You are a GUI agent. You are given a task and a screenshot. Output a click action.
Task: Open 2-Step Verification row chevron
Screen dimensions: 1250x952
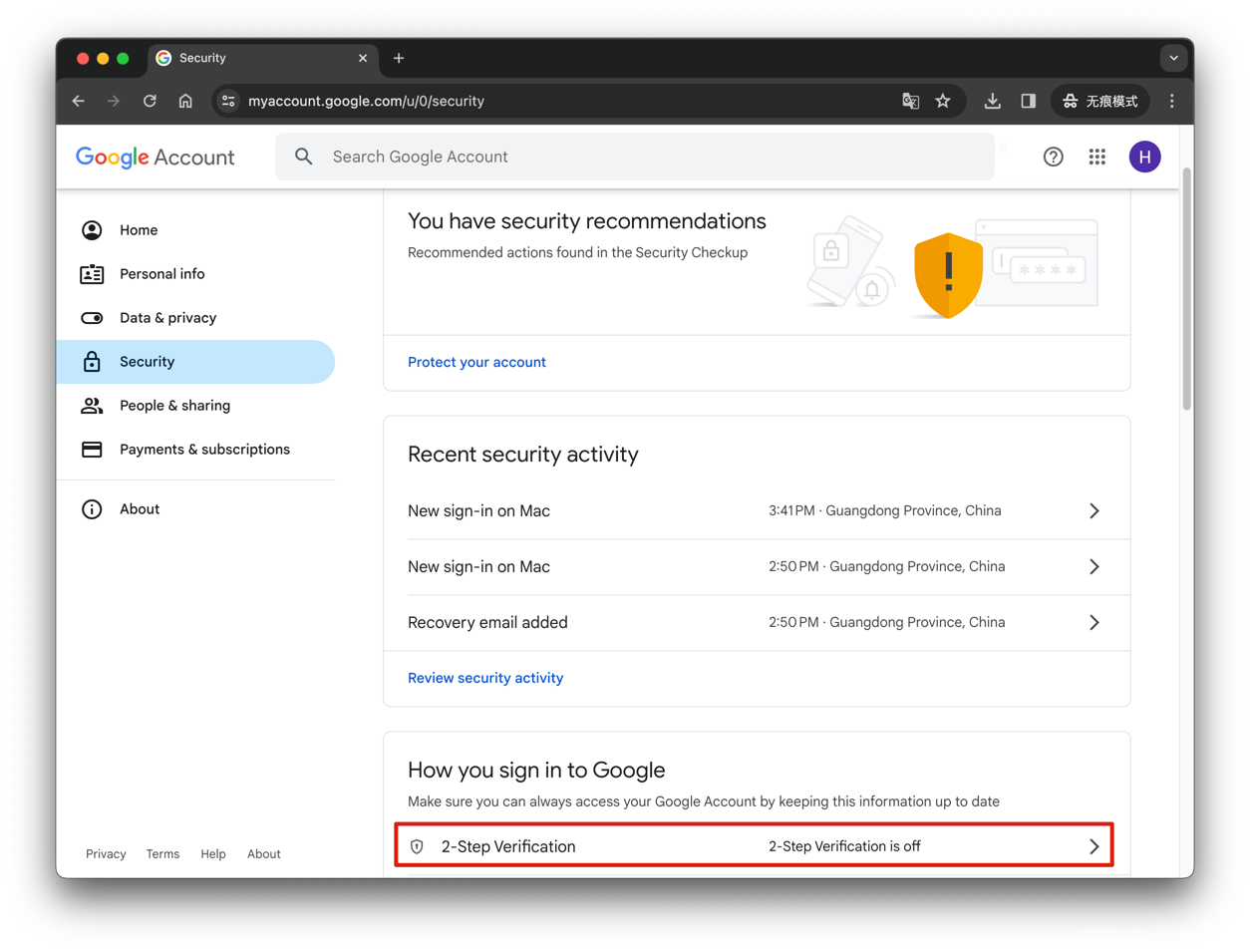click(x=1094, y=846)
